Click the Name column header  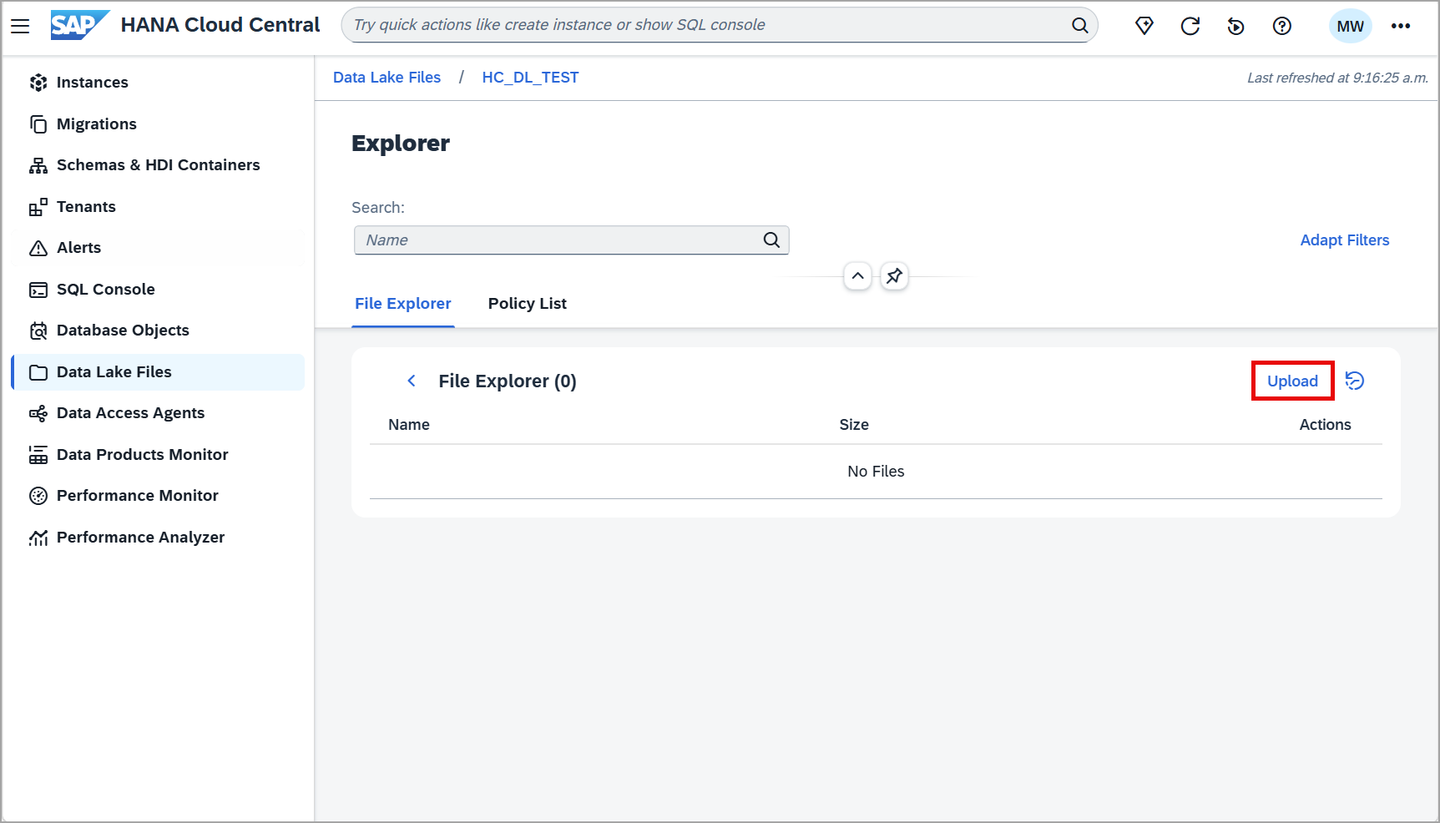tap(409, 425)
